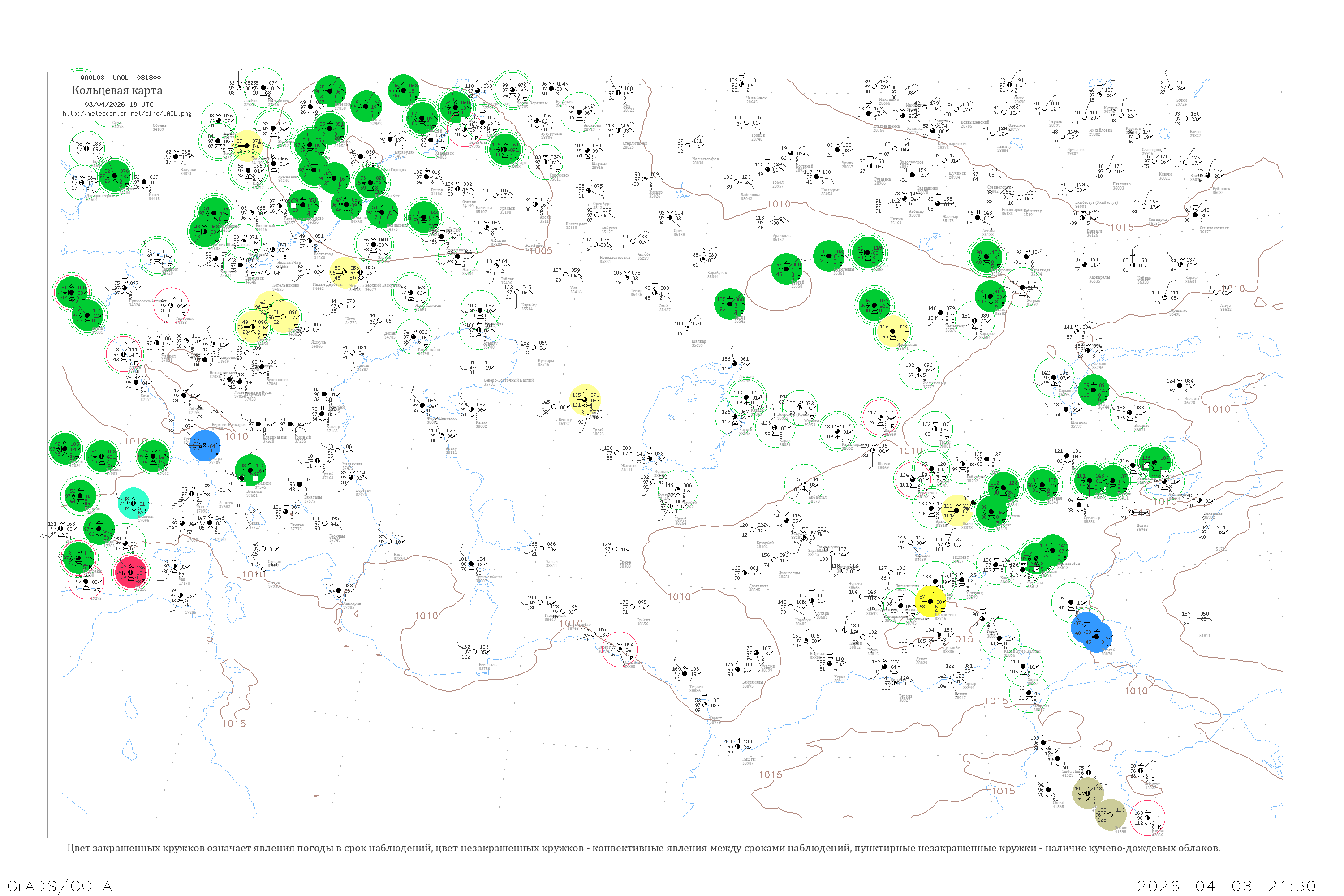Click the 08/04/2026 18 UTC date label

click(x=119, y=104)
